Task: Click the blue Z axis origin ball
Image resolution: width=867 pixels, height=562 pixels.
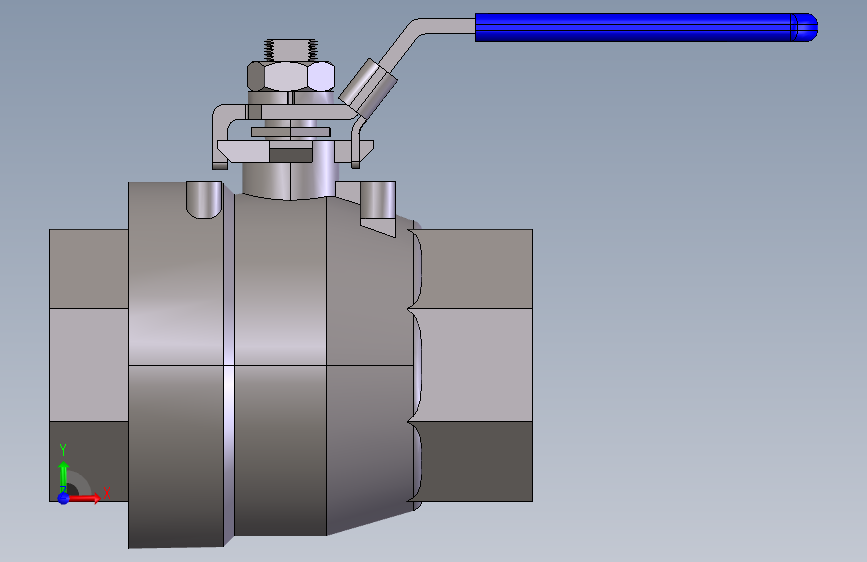Action: tap(63, 499)
